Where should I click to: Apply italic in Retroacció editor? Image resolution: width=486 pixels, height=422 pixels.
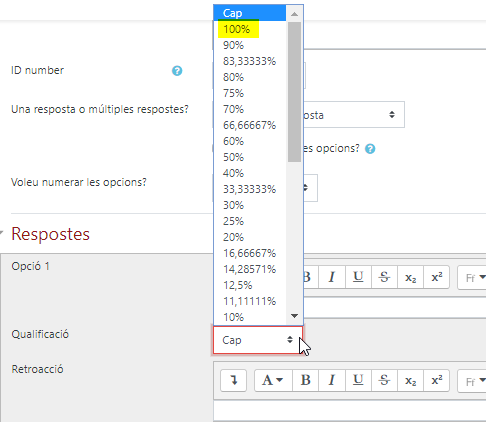tap(332, 380)
